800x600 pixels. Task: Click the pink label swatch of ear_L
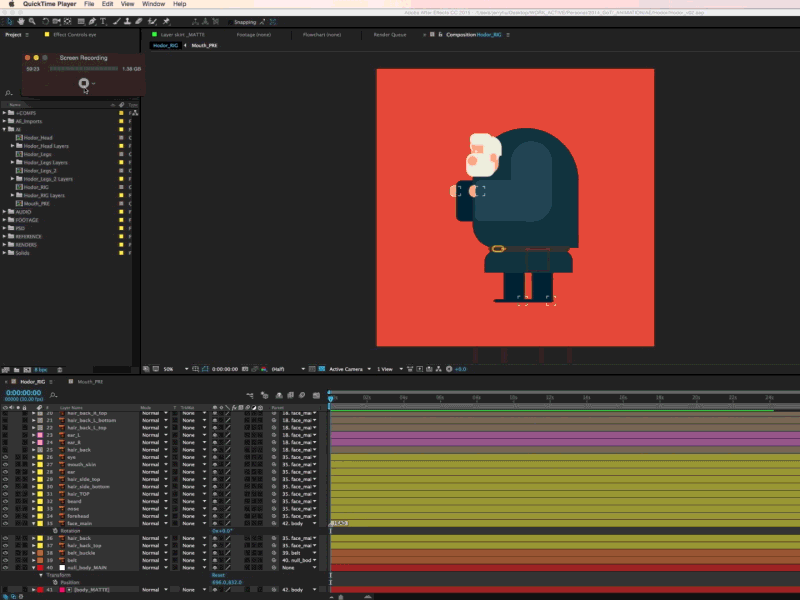pos(40,435)
